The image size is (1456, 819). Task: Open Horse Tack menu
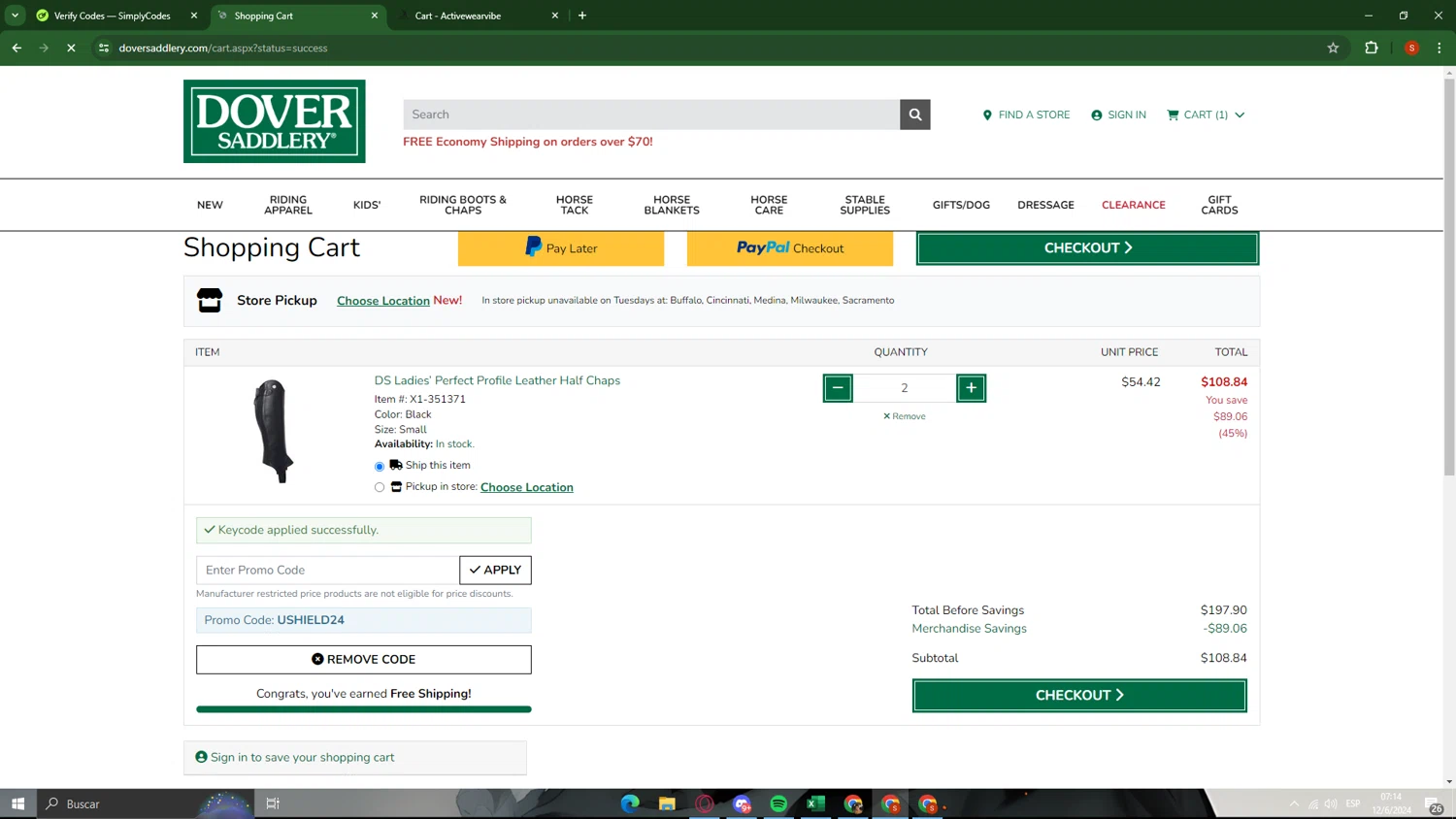[x=575, y=205]
